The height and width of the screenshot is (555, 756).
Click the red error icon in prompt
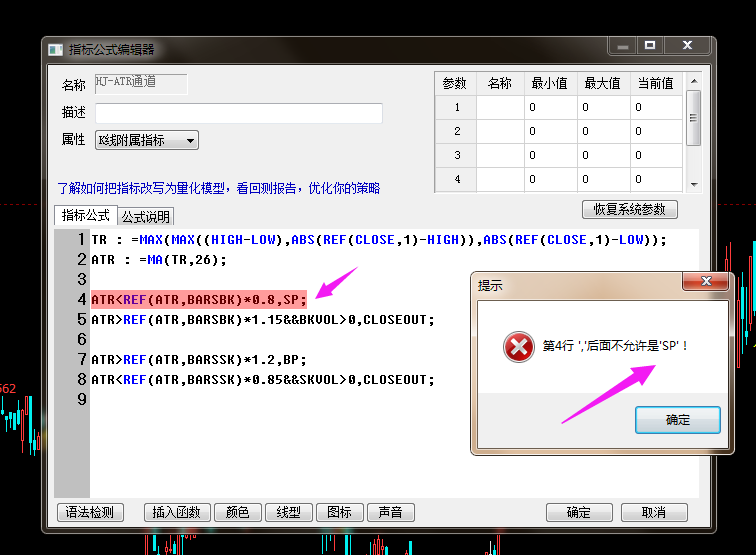[518, 347]
